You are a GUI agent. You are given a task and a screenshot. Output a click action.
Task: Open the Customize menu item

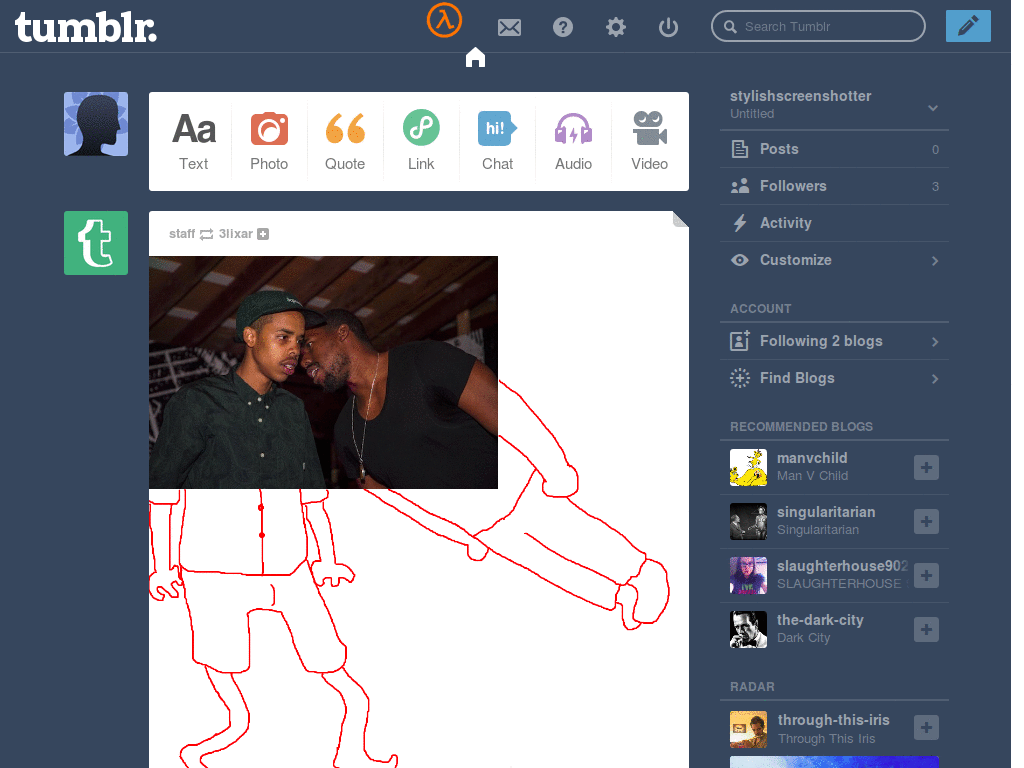click(834, 260)
